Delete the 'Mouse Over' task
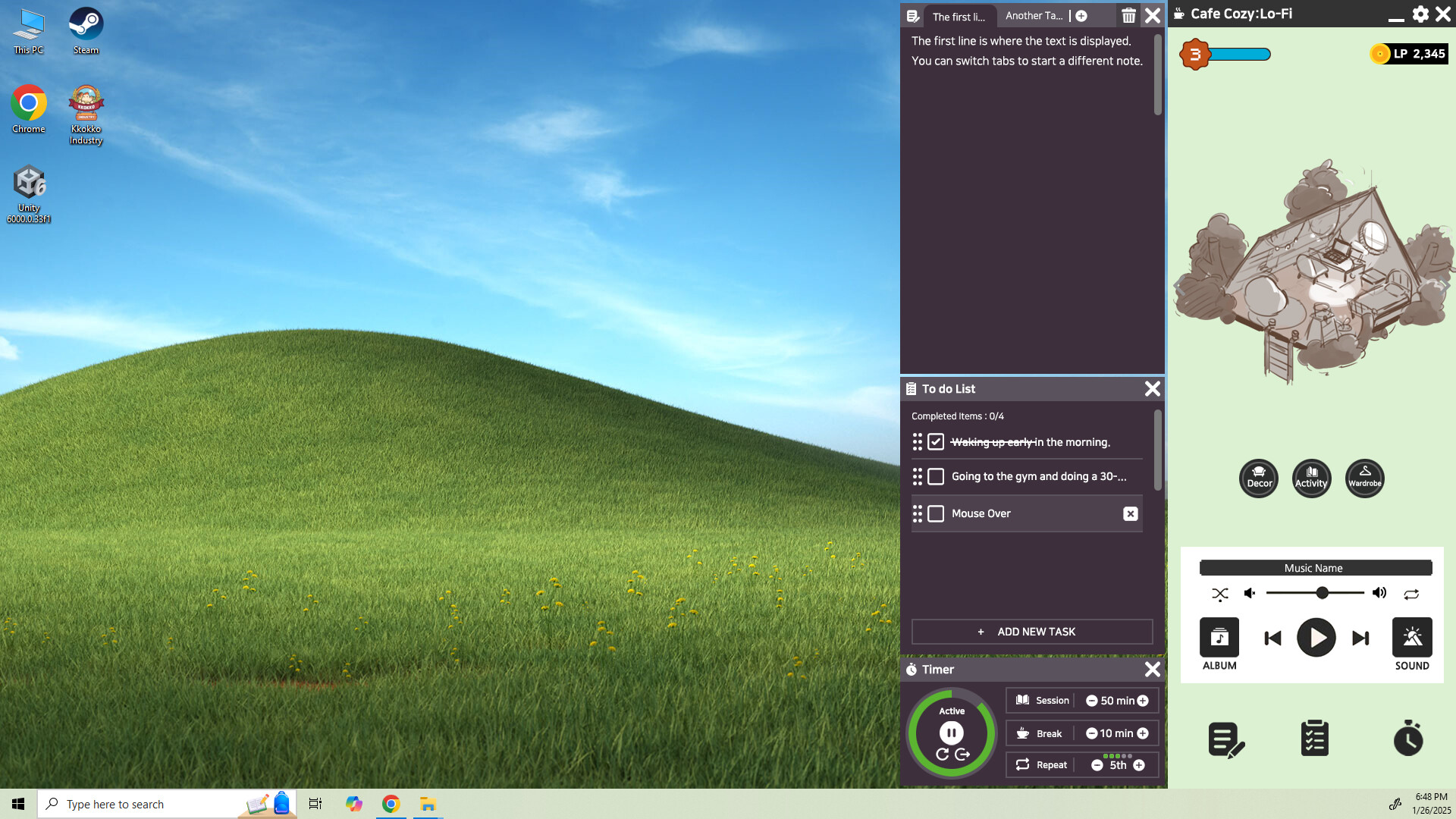Screen dimensions: 1456x819 coord(1130,514)
